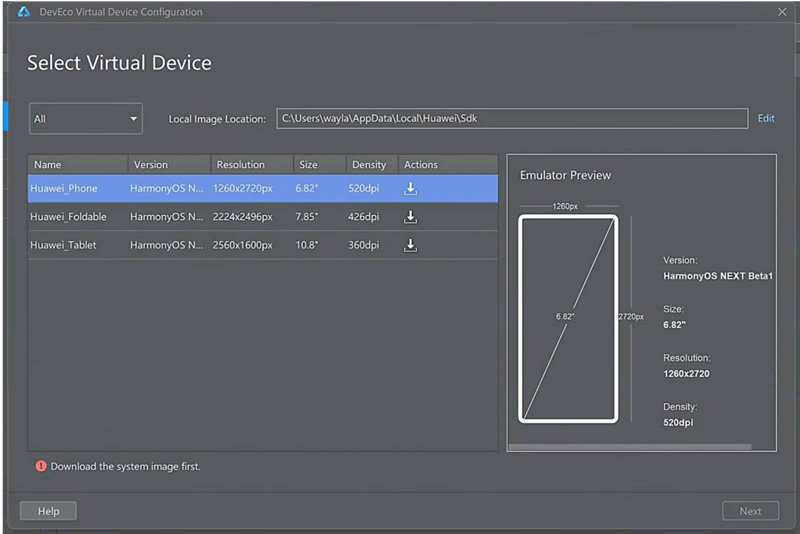Open the All device type dropdown

86,119
